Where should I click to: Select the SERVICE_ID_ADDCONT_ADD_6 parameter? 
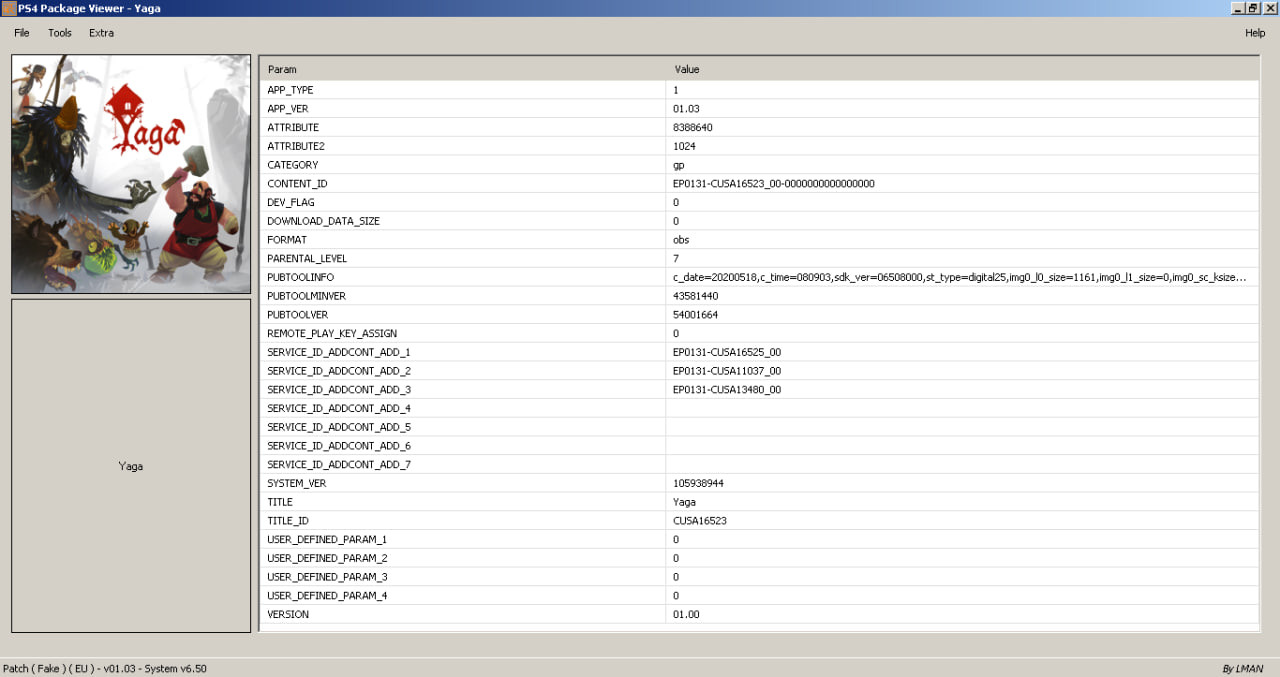[339, 446]
